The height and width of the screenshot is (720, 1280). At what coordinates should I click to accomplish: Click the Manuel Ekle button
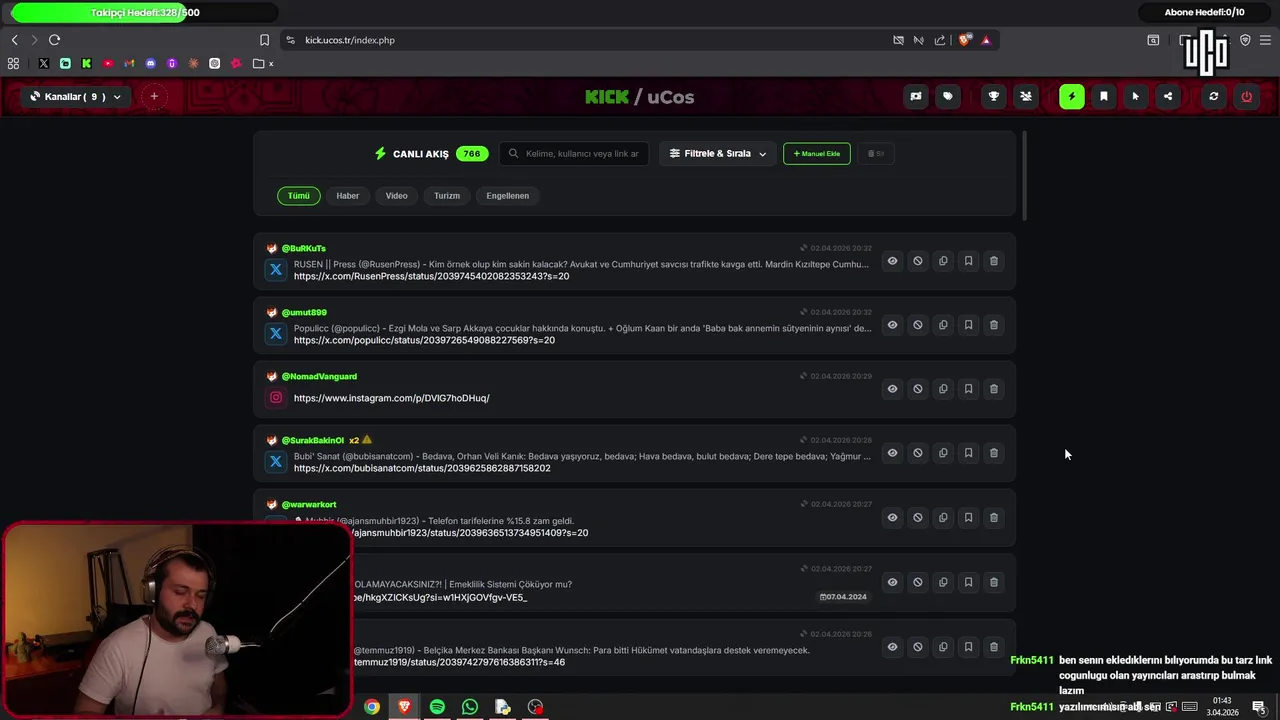tap(817, 154)
